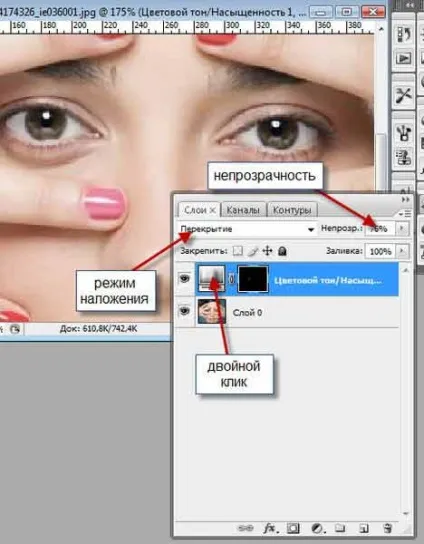Close the document window with red X
The width and height of the screenshot is (424, 544).
(x=373, y=12)
